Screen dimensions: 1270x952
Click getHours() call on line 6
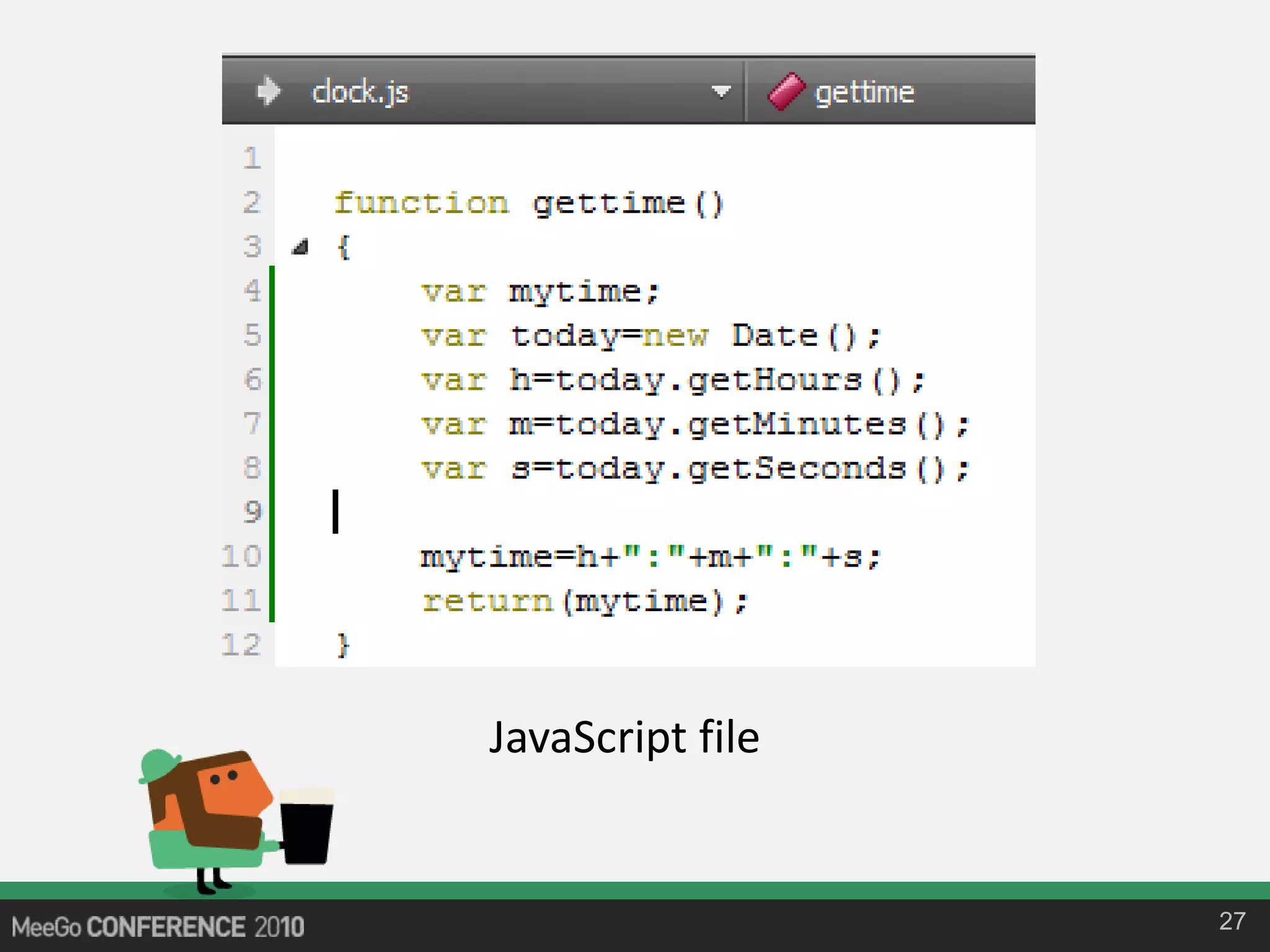coord(794,380)
